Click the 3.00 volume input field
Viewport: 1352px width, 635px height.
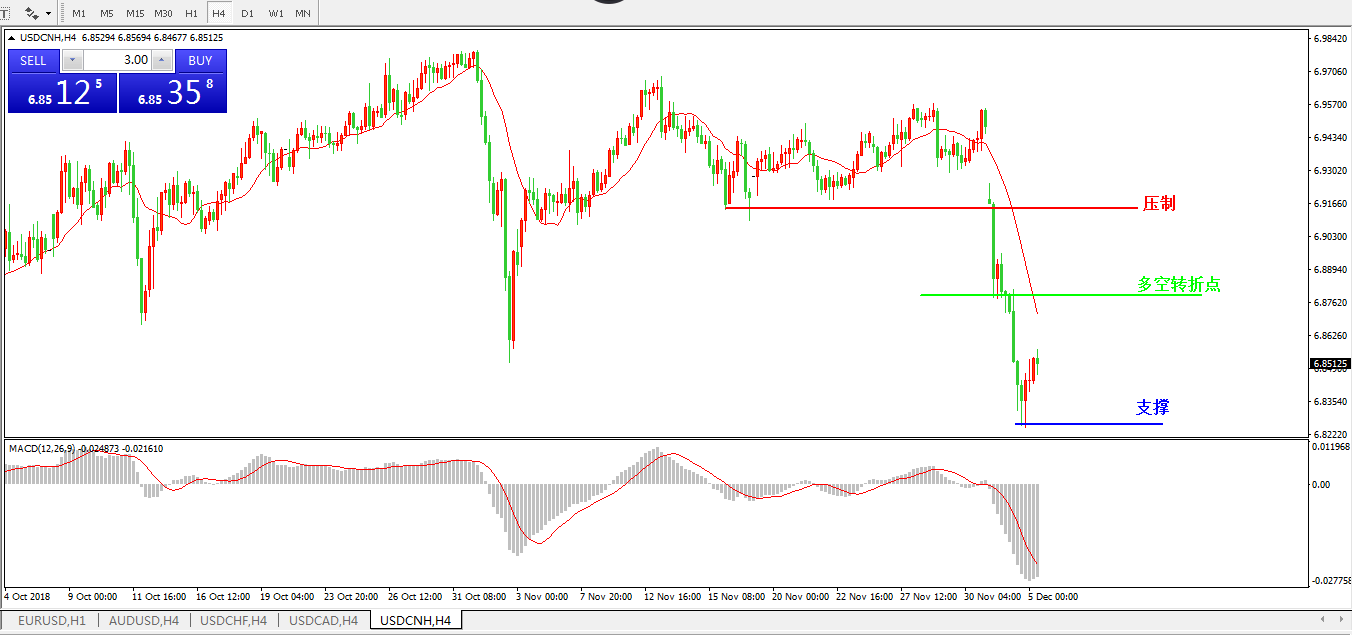point(117,60)
